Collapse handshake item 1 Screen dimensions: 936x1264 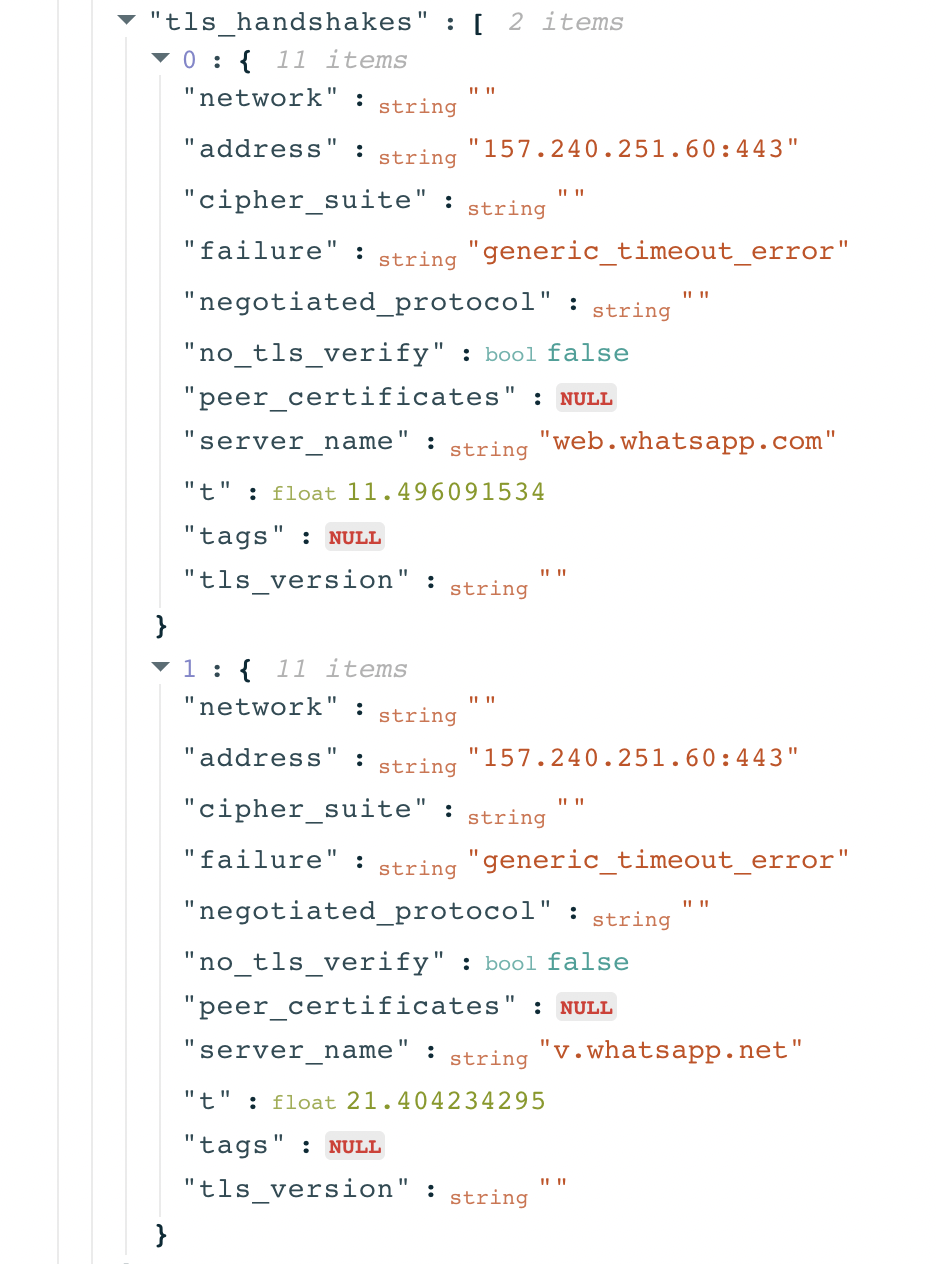pyautogui.click(x=160, y=667)
